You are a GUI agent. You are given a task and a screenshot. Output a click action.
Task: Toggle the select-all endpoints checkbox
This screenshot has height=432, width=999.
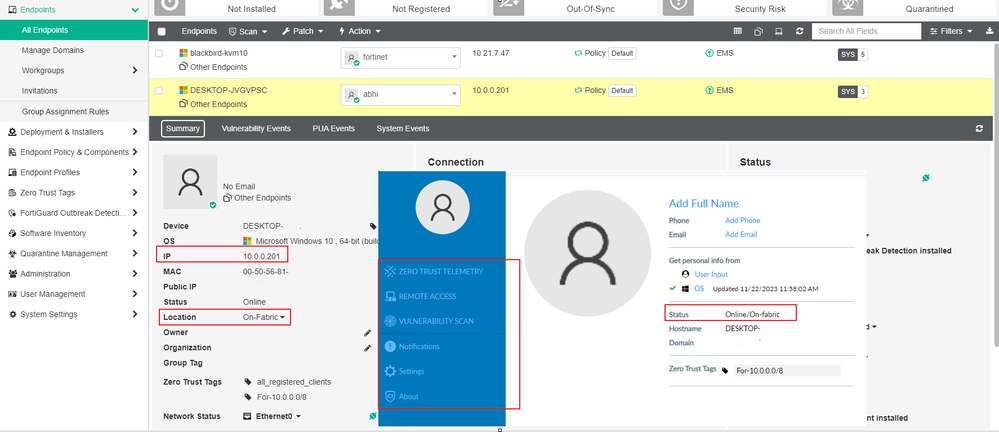(161, 32)
